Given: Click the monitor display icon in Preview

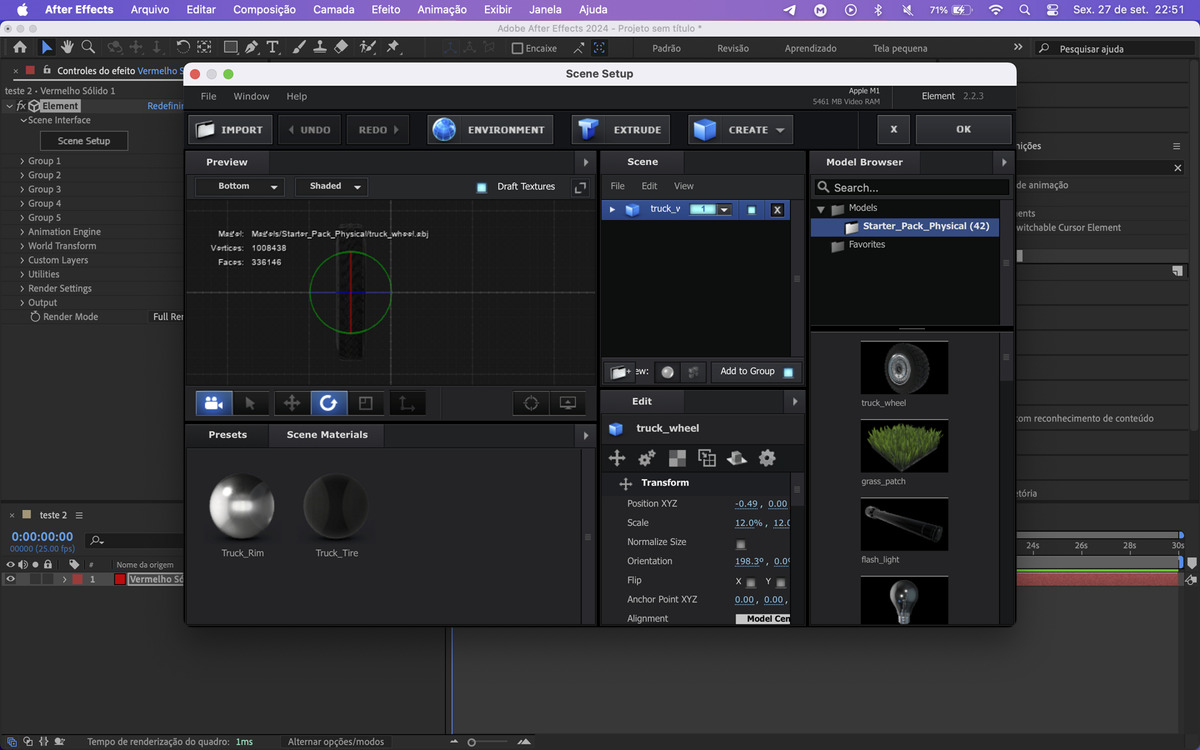Looking at the screenshot, I should (x=567, y=403).
